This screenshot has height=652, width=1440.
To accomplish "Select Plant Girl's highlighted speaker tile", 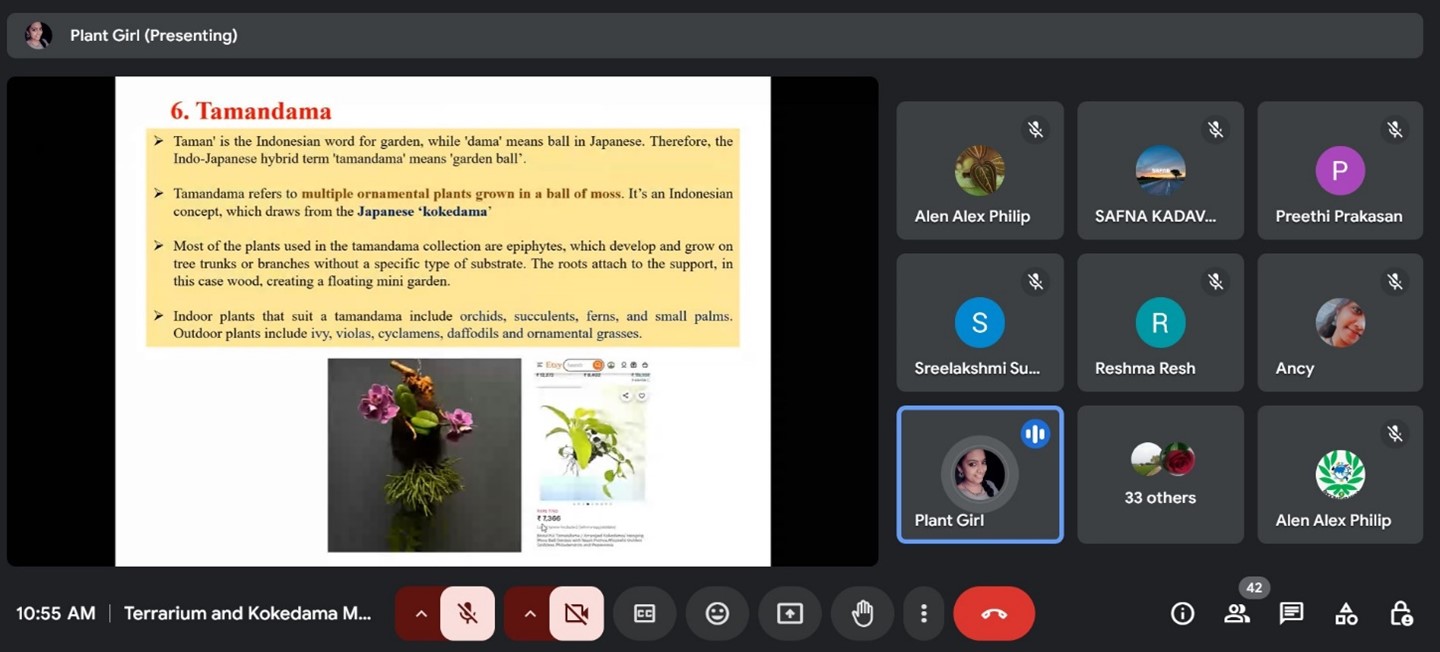I will [x=979, y=475].
